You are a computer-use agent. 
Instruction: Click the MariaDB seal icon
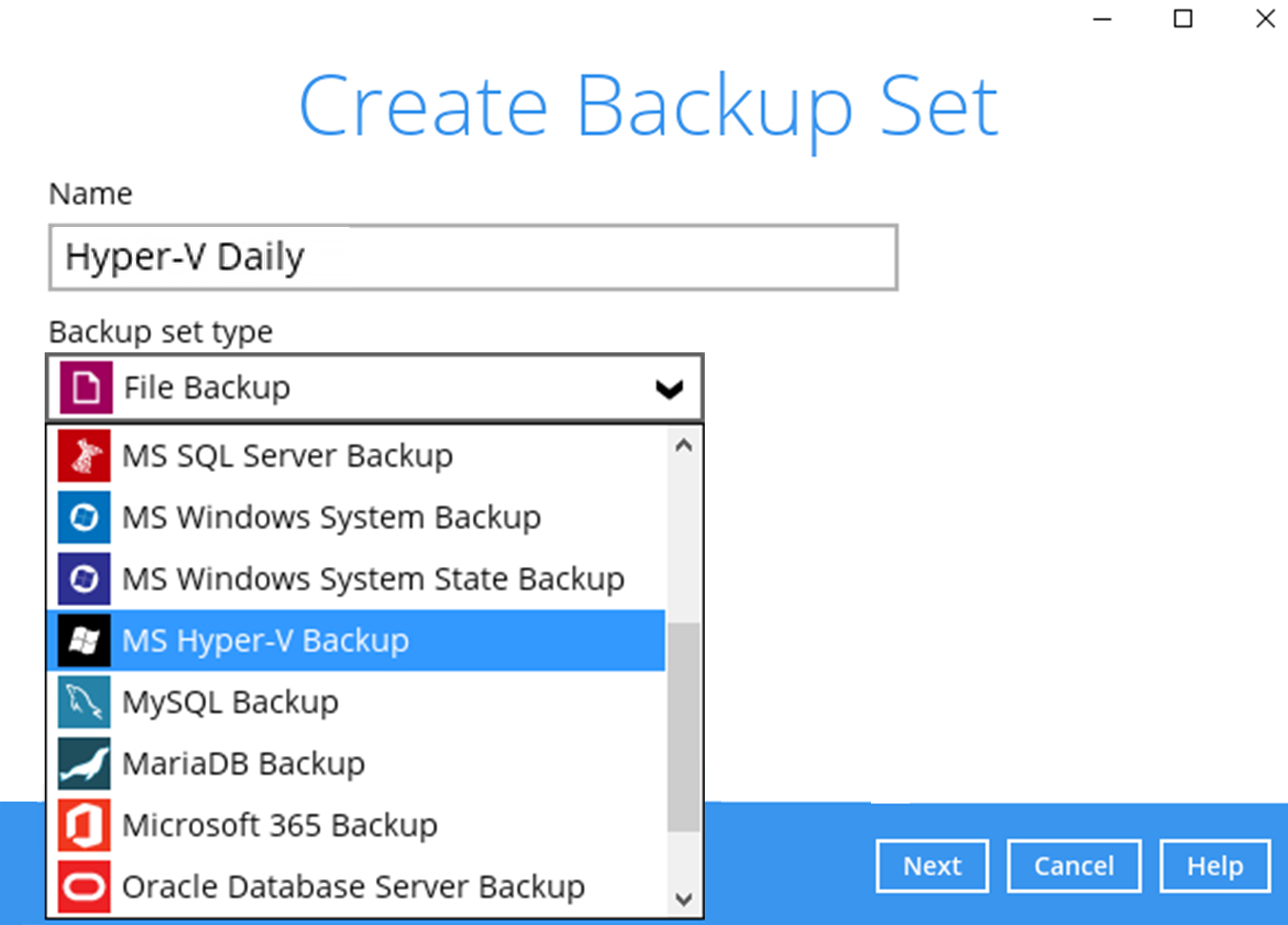pyautogui.click(x=84, y=763)
